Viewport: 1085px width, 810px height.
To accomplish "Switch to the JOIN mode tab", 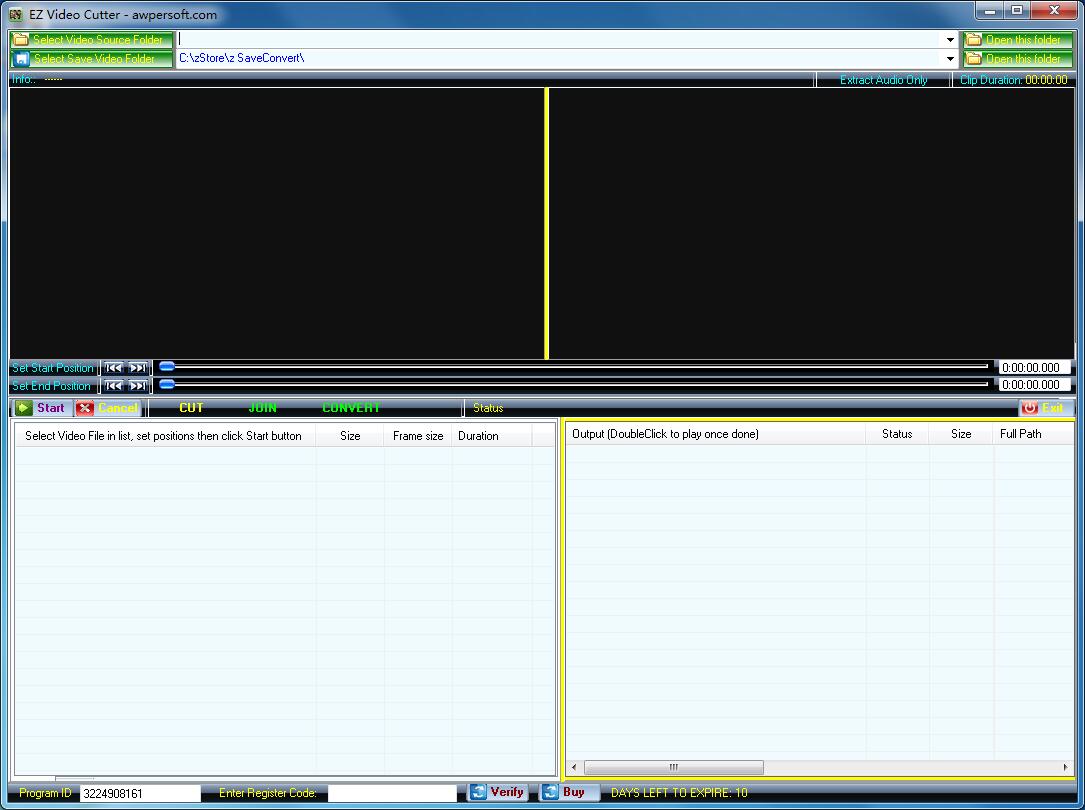I will [262, 408].
